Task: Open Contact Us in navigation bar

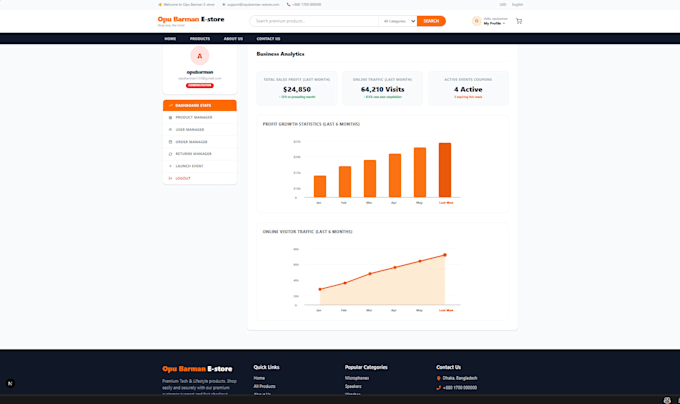Action: coord(268,39)
